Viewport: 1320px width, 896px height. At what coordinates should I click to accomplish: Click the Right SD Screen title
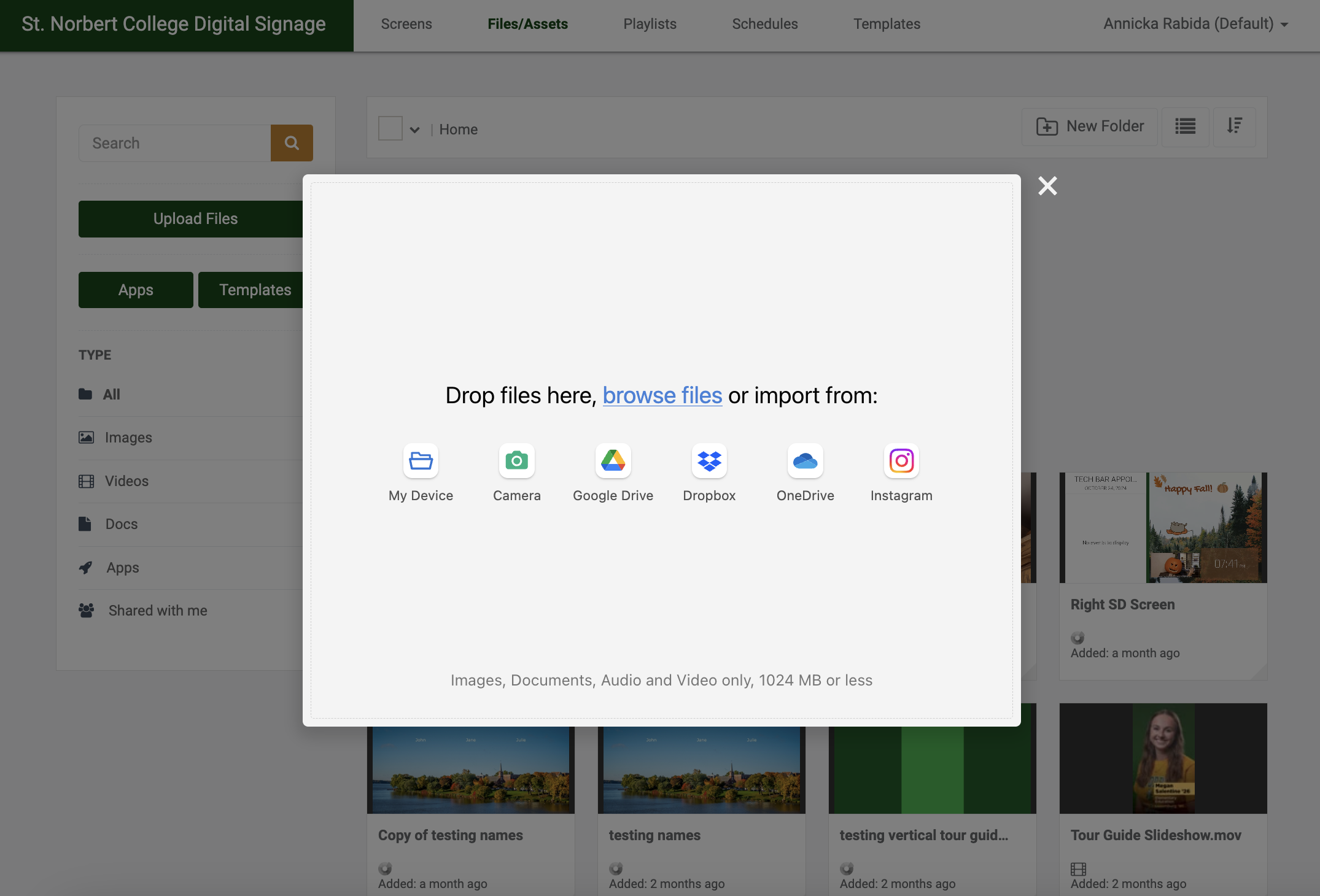(1122, 604)
